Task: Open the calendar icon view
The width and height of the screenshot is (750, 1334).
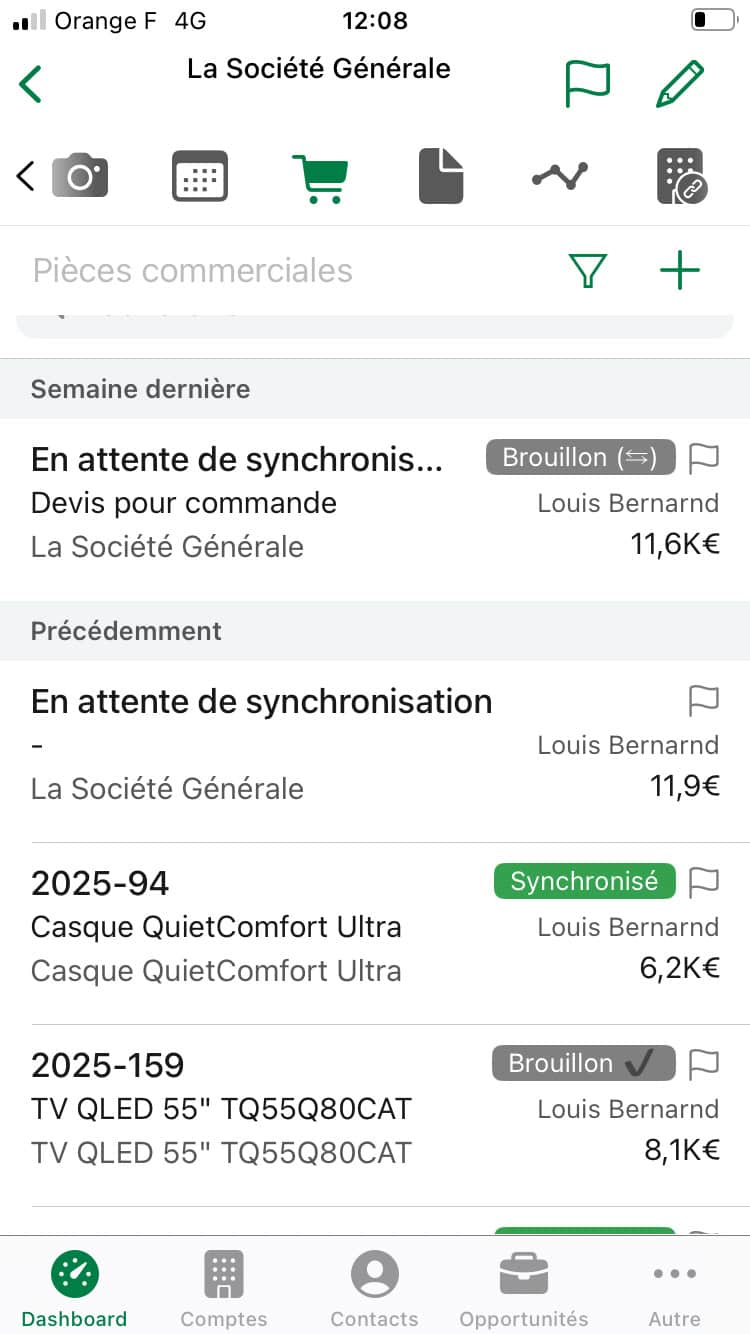Action: (x=200, y=177)
